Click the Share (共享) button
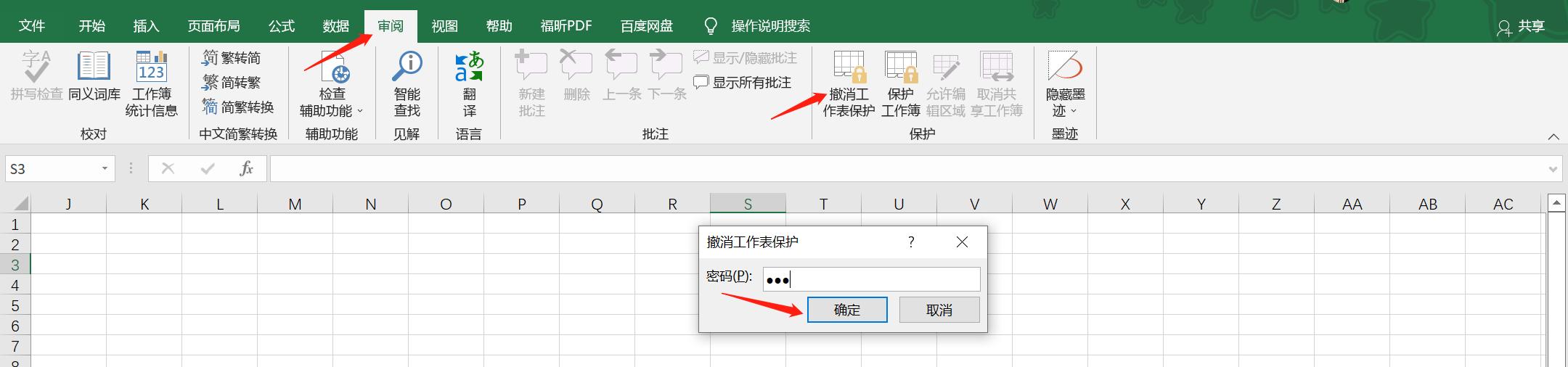This screenshot has width=1568, height=367. [1521, 26]
